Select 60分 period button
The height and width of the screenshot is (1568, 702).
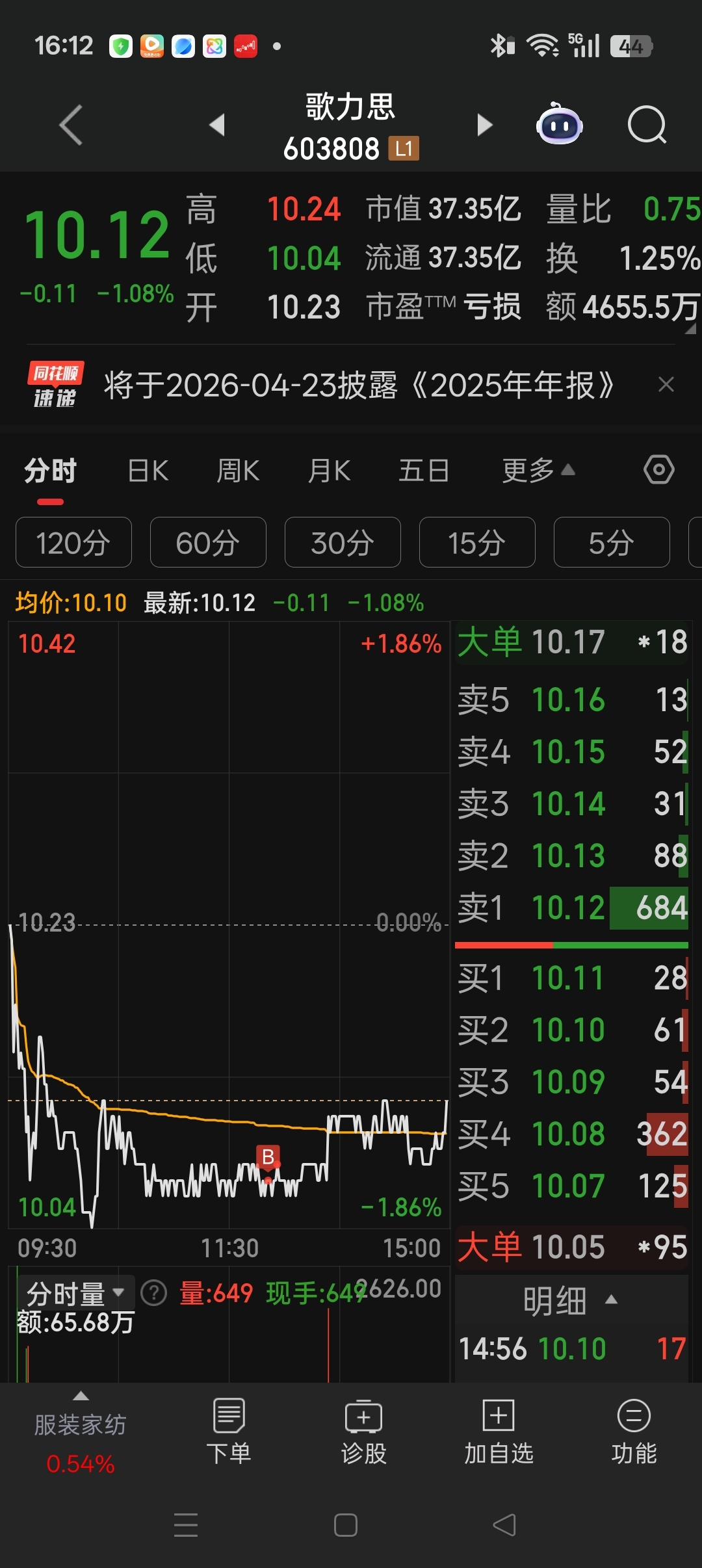point(208,542)
